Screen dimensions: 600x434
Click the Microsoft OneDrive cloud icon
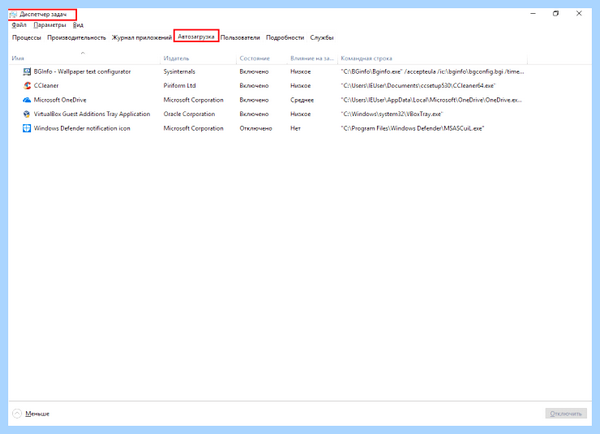click(x=27, y=100)
